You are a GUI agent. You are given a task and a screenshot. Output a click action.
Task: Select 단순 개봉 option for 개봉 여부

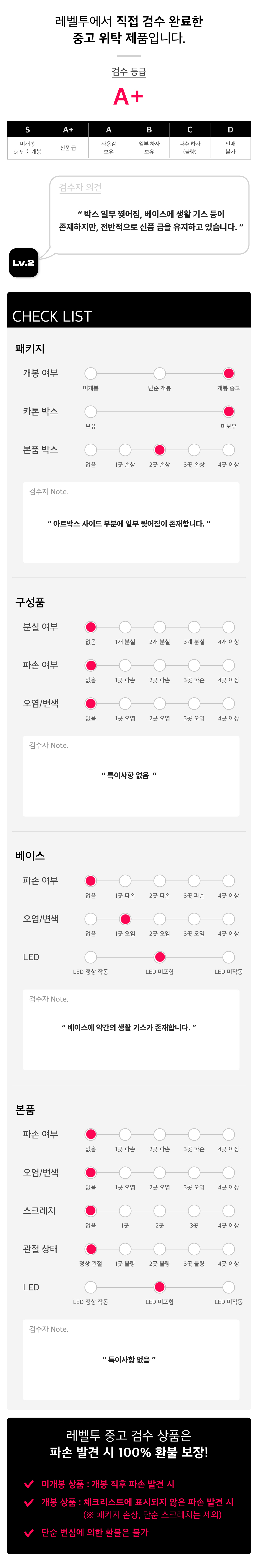click(x=160, y=373)
